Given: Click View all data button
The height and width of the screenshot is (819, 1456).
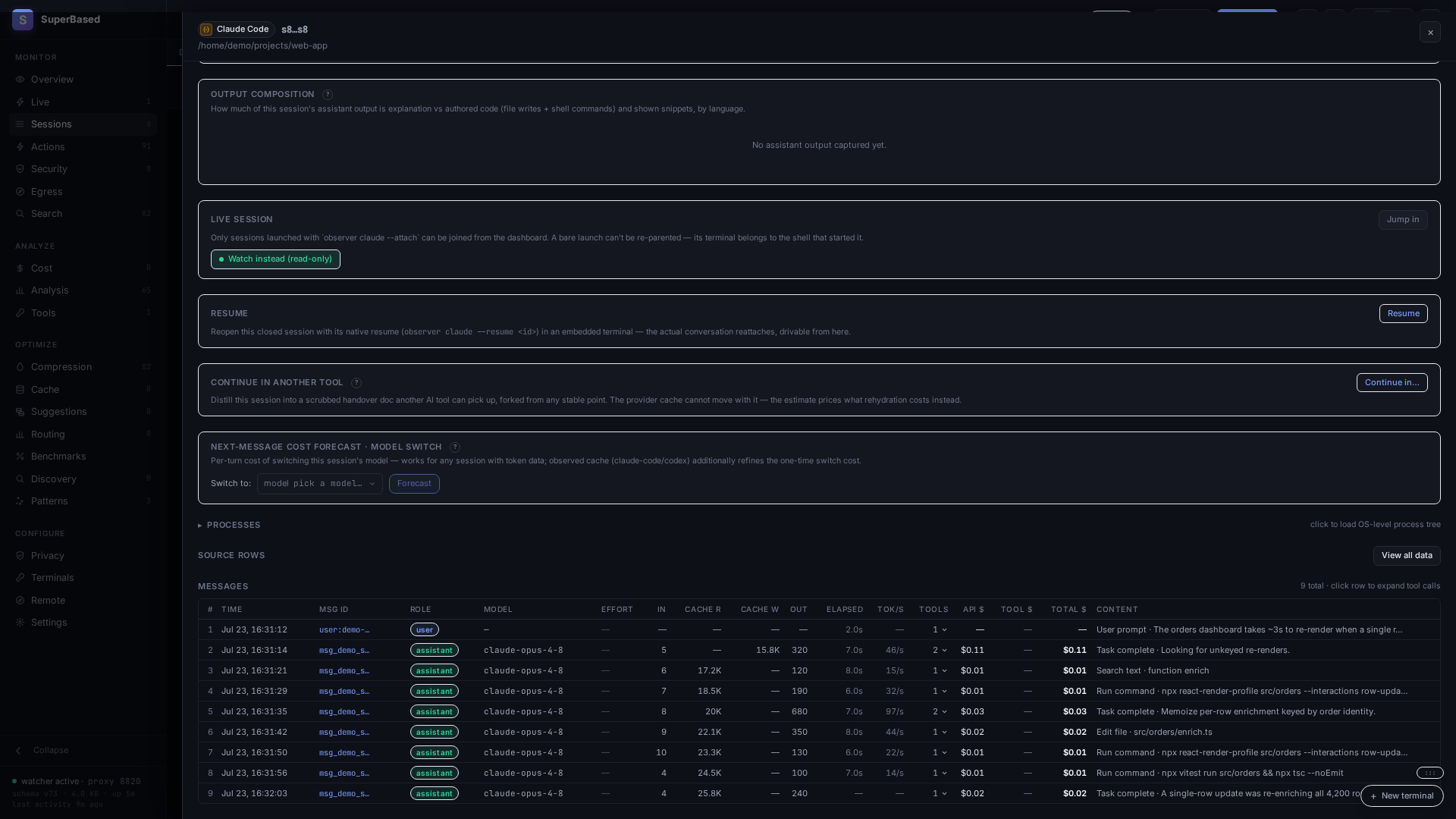Looking at the screenshot, I should point(1407,556).
